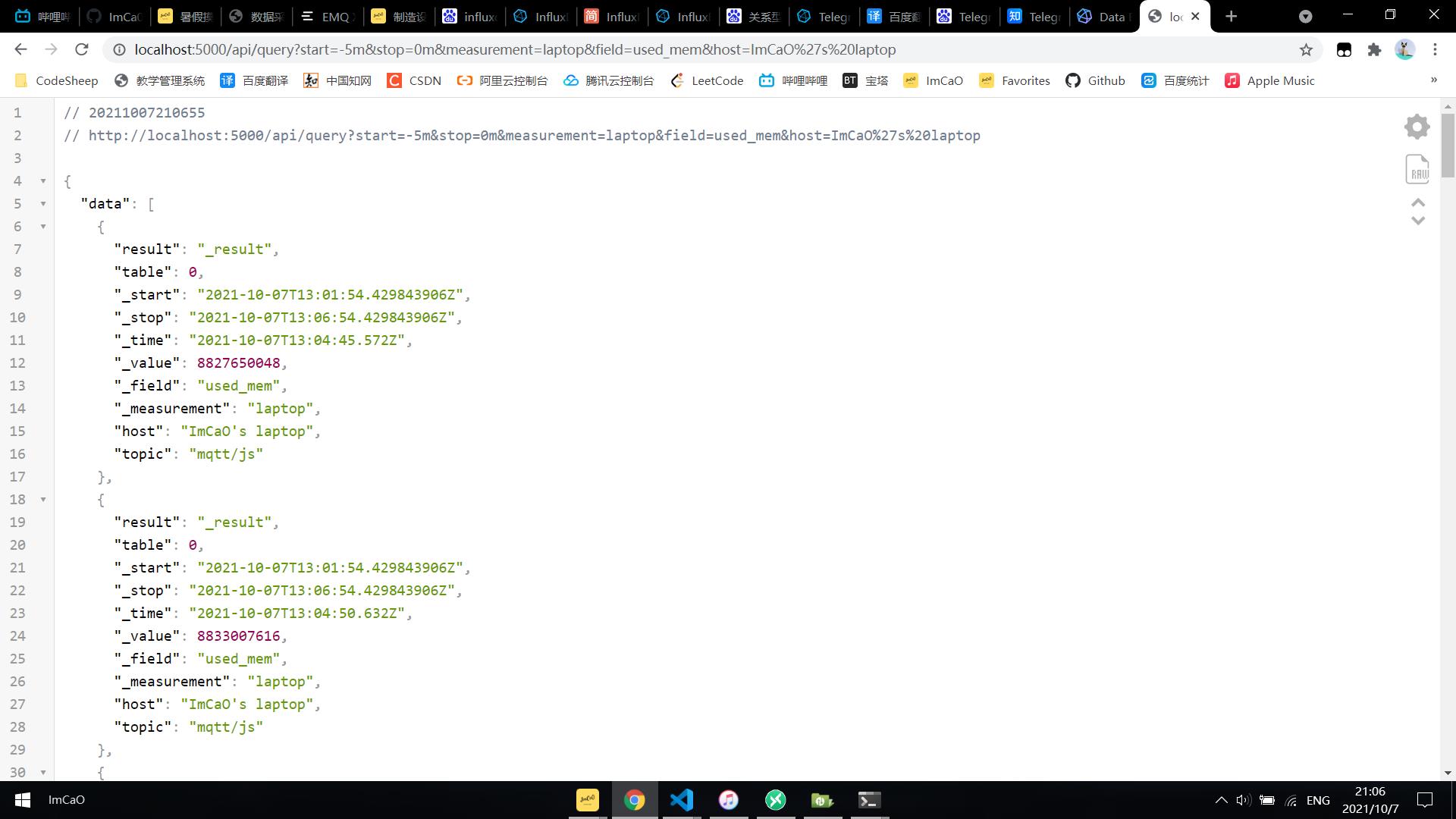Show more bookmarks overflow chevron
Image resolution: width=1456 pixels, height=819 pixels.
[1433, 80]
